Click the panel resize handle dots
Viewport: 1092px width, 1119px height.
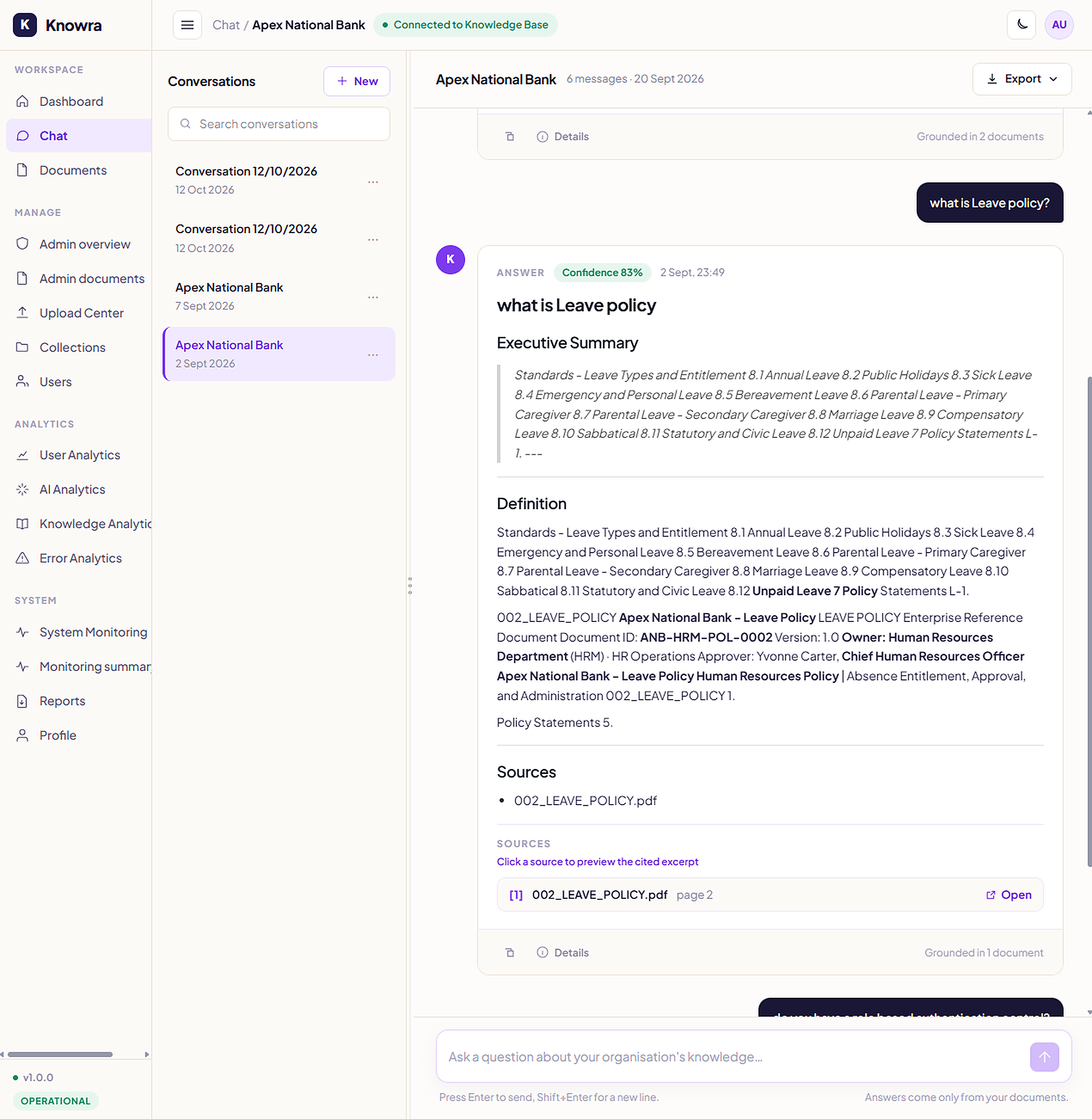(x=409, y=585)
